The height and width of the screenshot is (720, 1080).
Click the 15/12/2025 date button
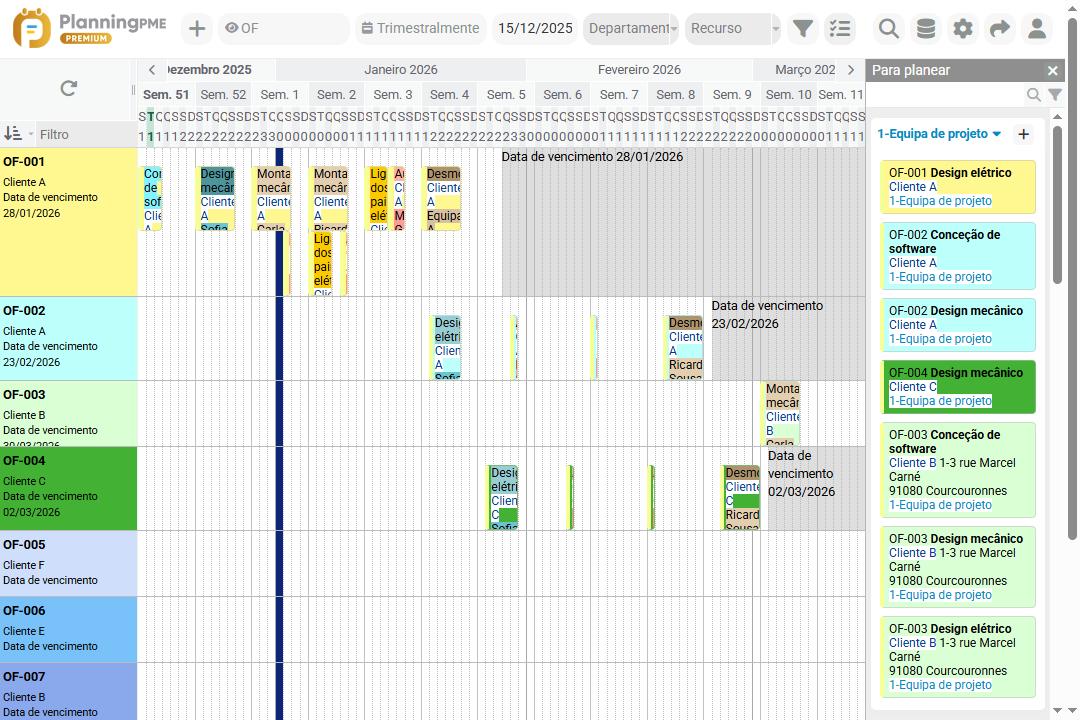534,28
